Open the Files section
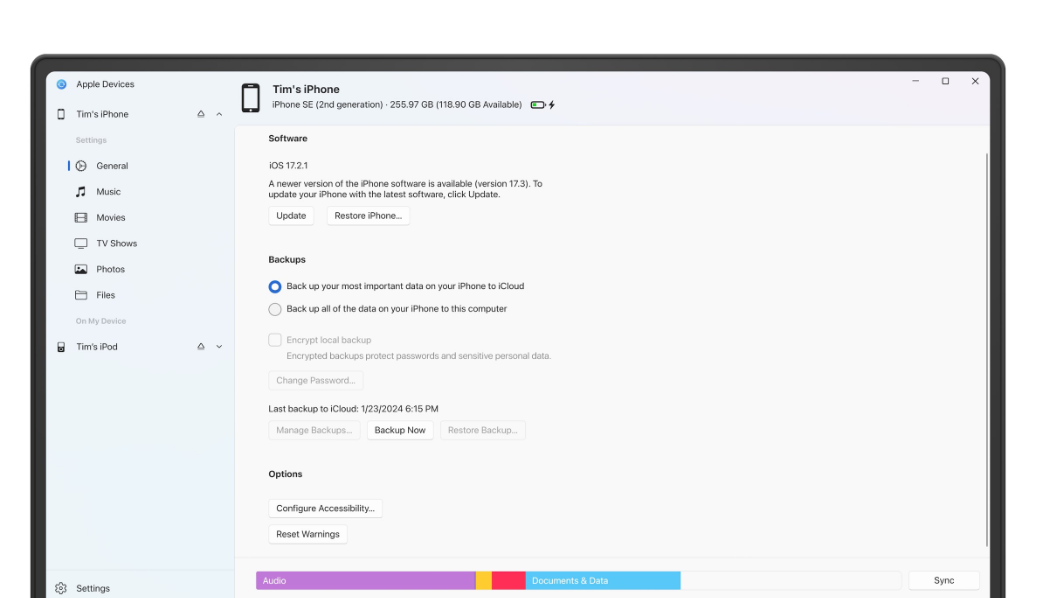Viewport: 1052px width, 598px height. (x=105, y=295)
